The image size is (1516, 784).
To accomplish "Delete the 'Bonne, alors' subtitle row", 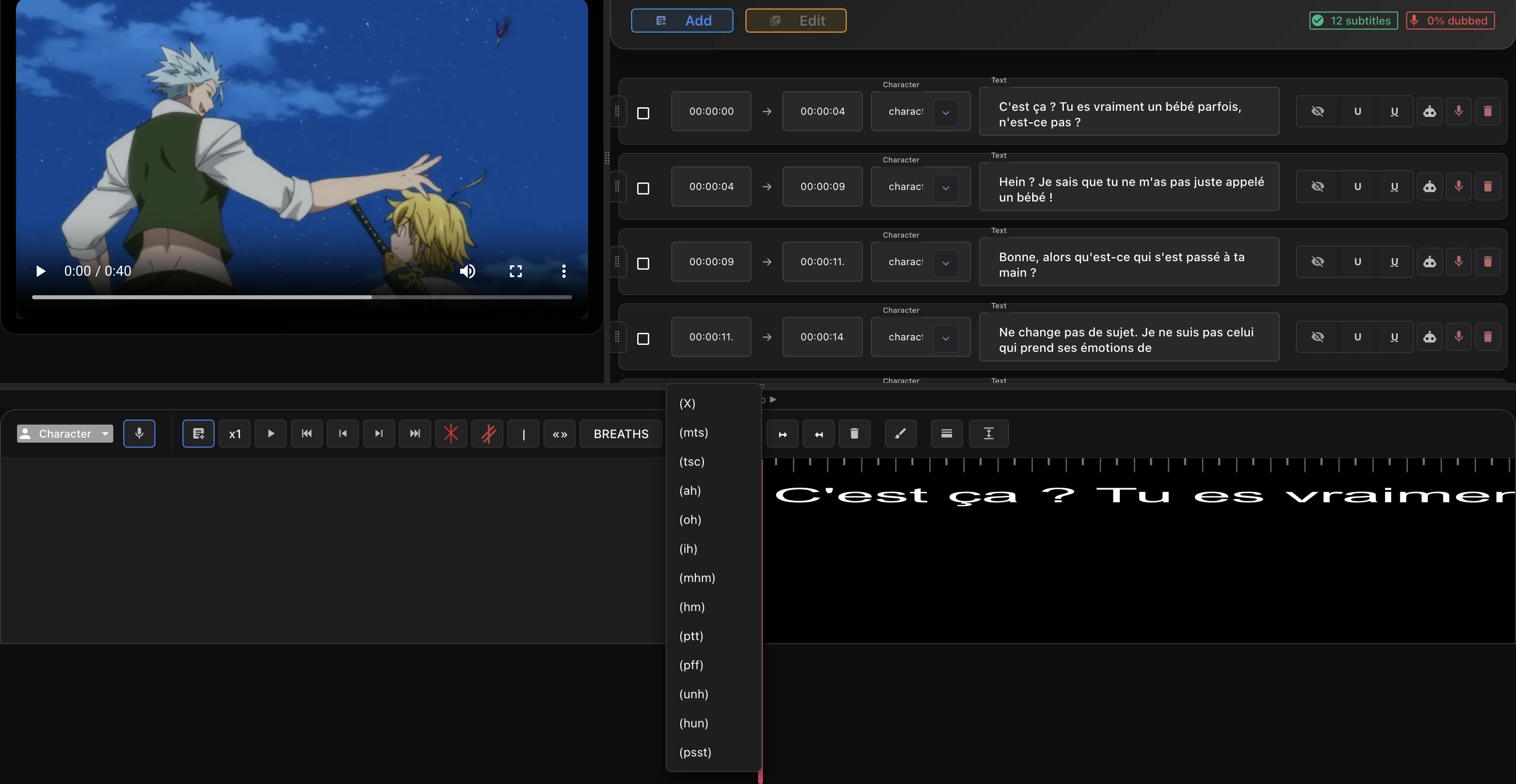I will 1488,262.
